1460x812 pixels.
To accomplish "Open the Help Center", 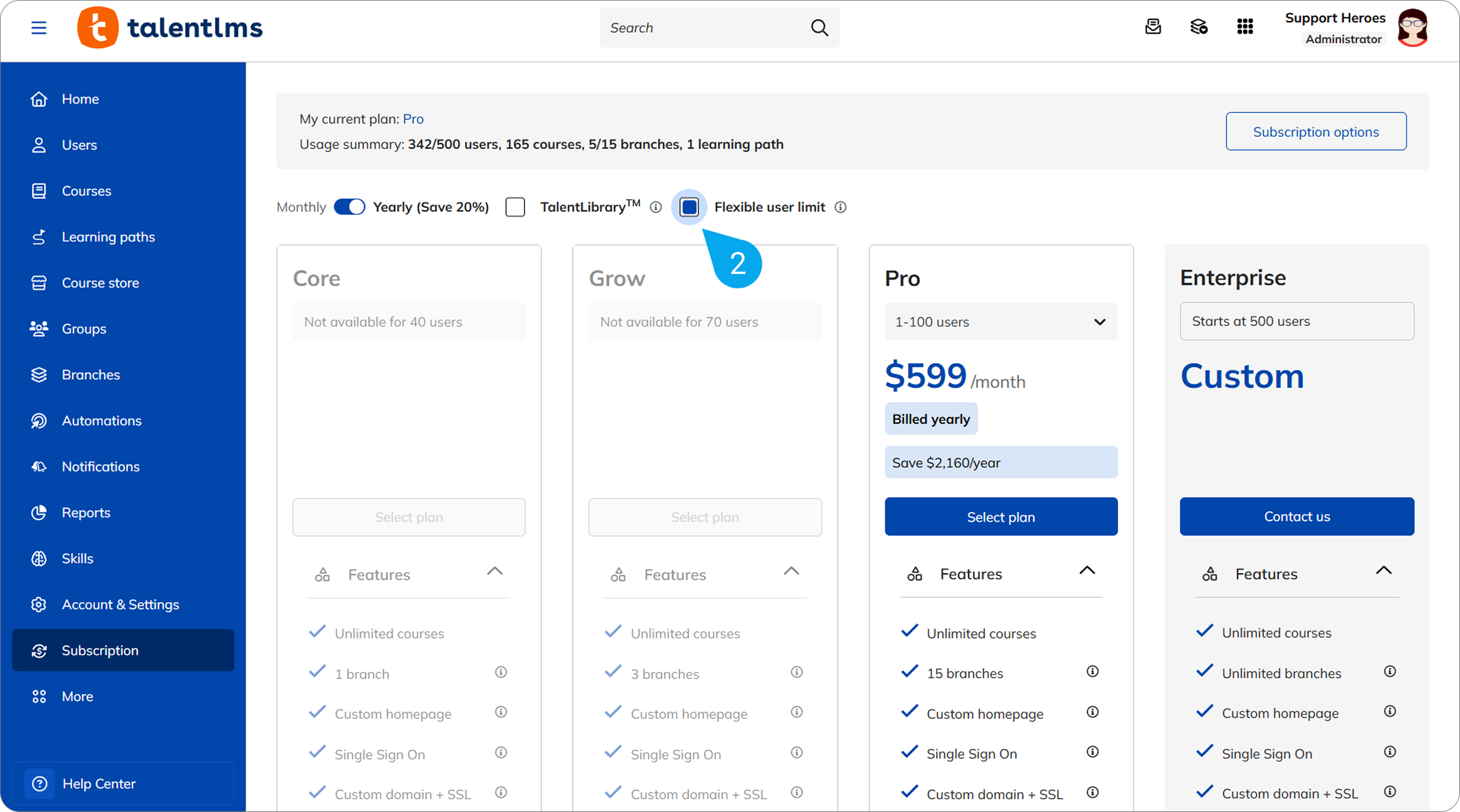I will coord(123,783).
